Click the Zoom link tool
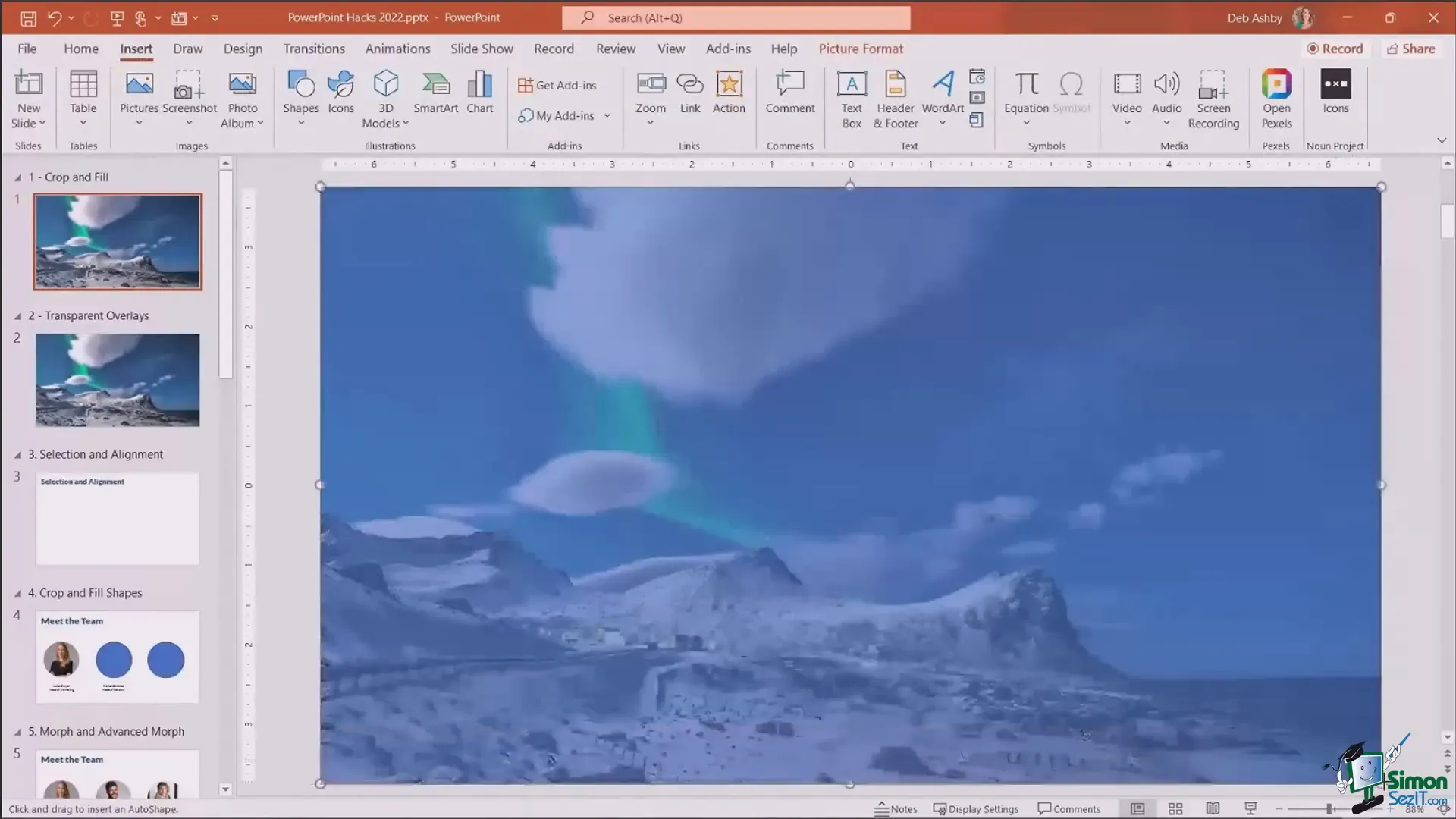Image resolution: width=1456 pixels, height=819 pixels. point(651,99)
